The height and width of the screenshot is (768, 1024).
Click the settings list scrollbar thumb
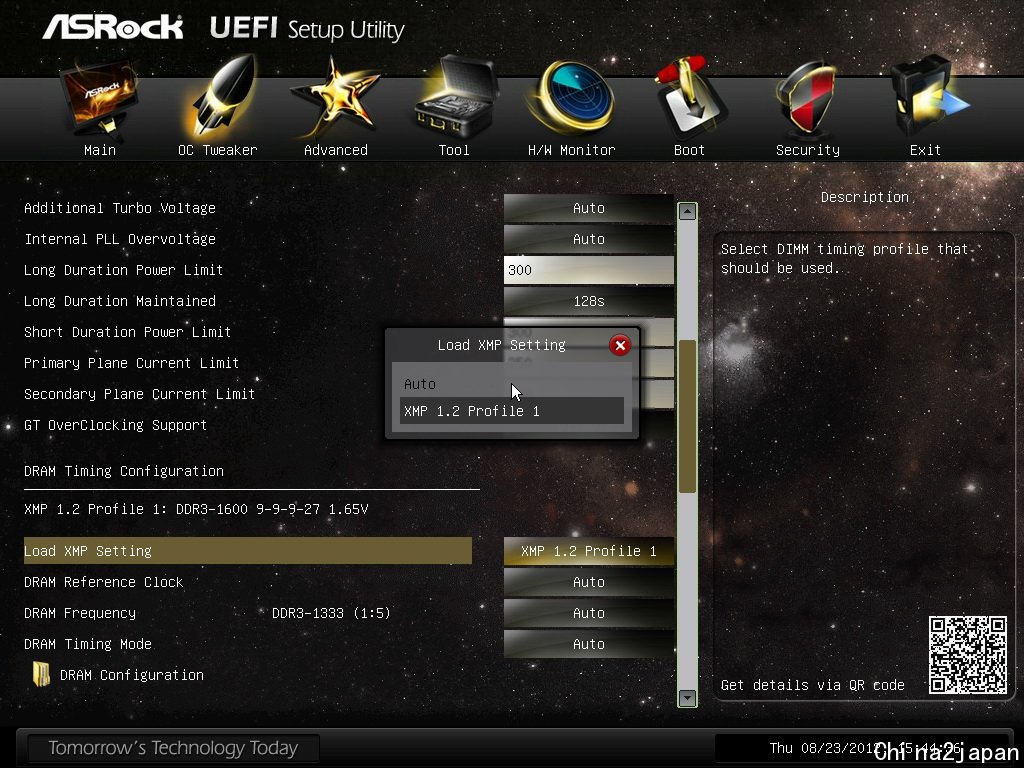point(687,417)
